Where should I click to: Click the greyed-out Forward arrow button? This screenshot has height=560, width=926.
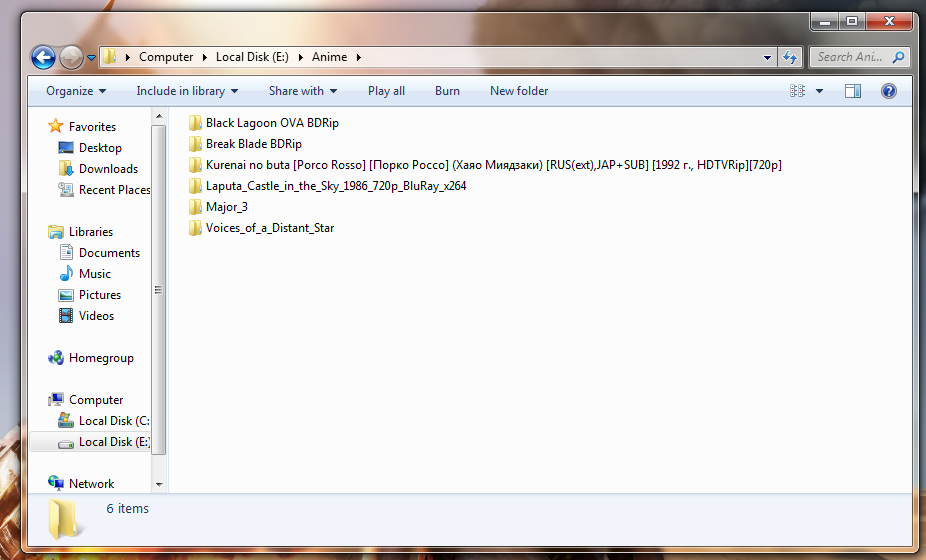pyautogui.click(x=71, y=57)
